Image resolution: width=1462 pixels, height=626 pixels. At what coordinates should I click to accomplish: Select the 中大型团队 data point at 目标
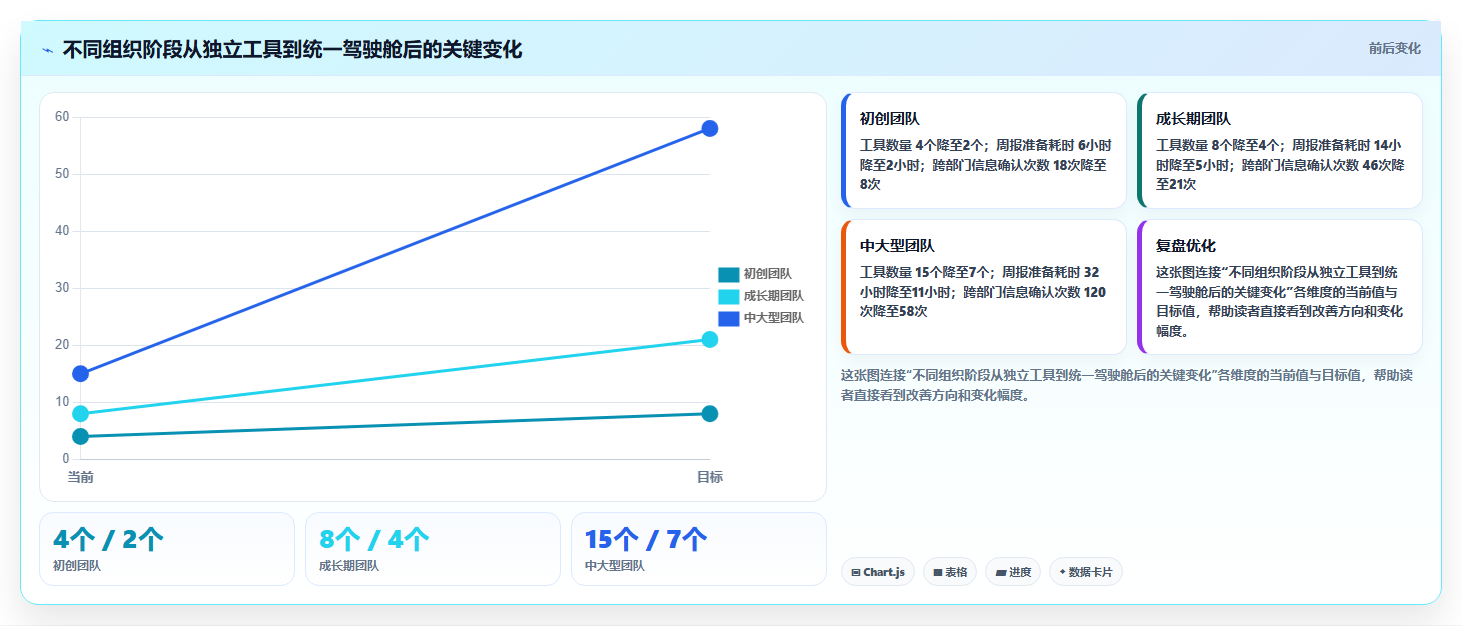click(x=710, y=128)
